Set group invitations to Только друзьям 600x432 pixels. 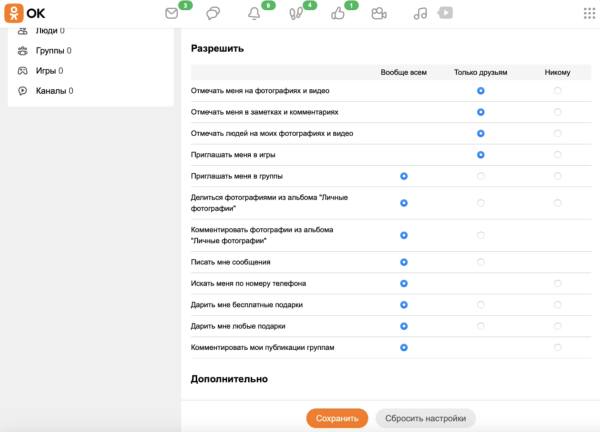pyautogui.click(x=481, y=176)
